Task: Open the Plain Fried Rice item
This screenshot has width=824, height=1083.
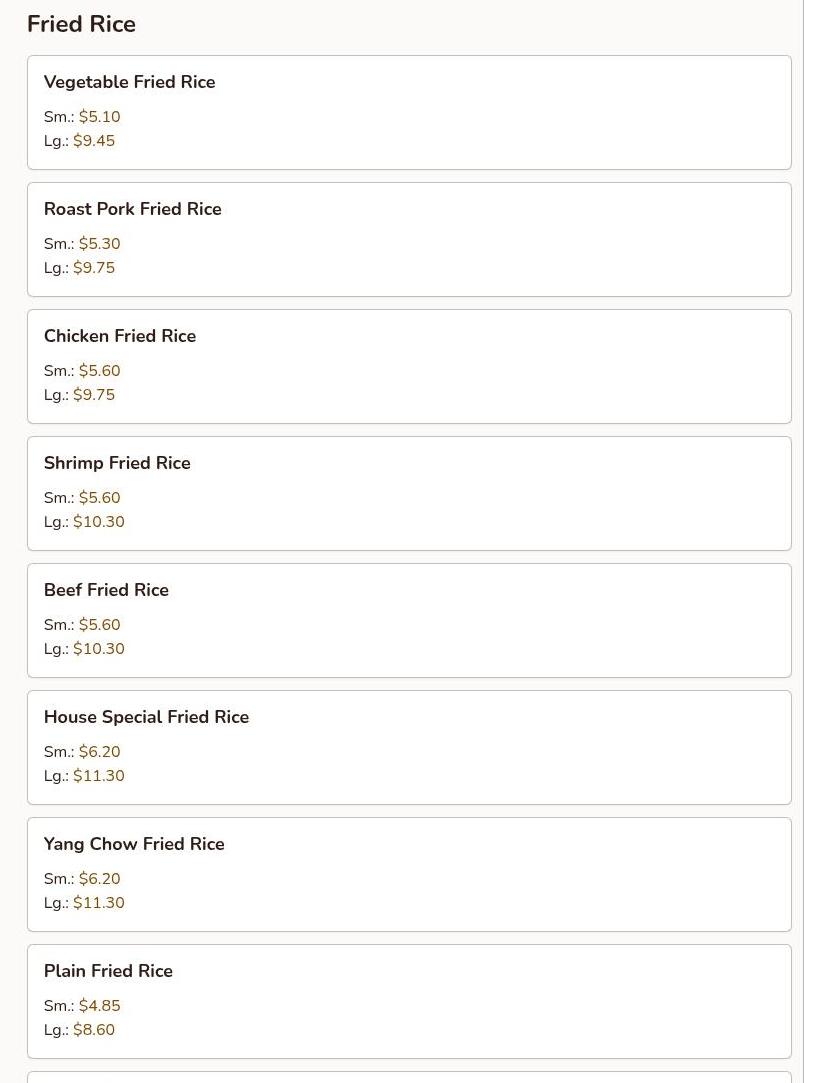Action: [108, 971]
